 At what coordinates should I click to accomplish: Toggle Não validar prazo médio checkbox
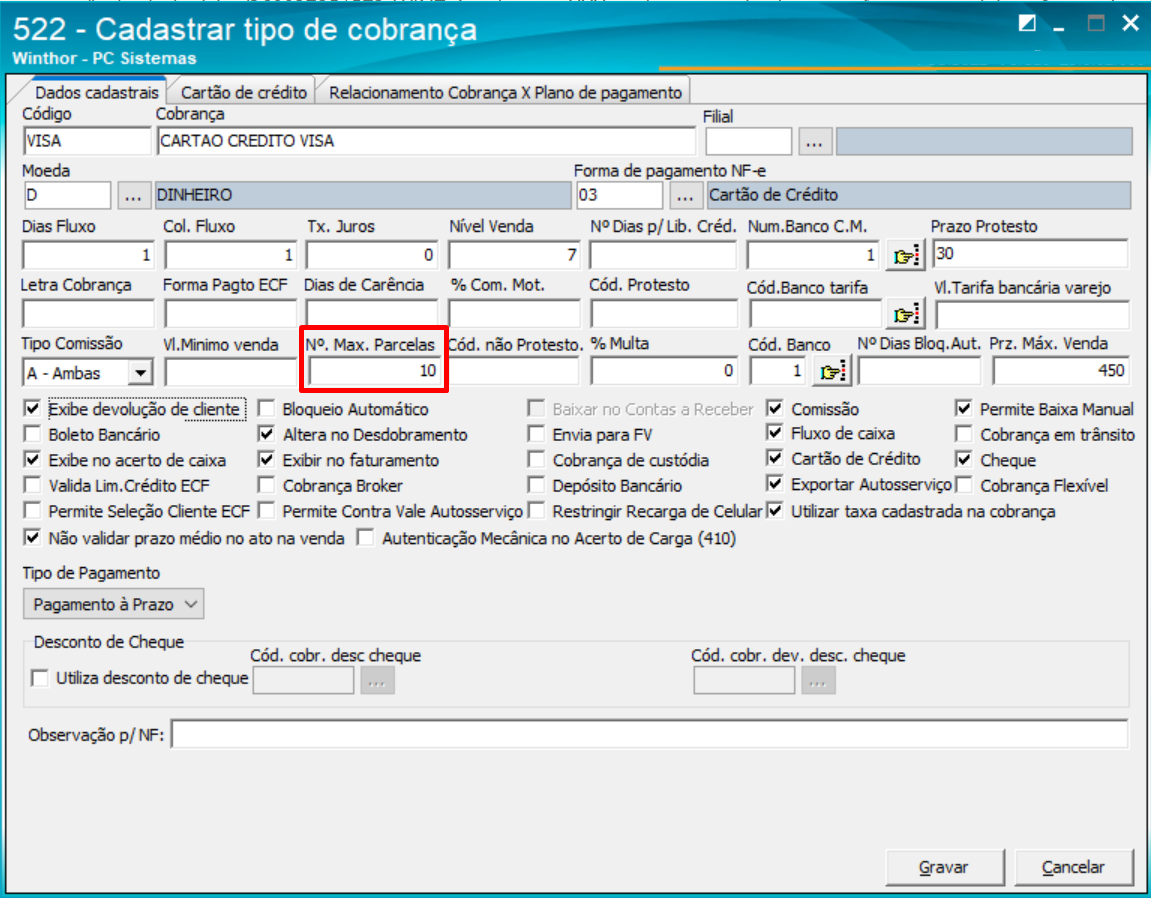pos(32,537)
